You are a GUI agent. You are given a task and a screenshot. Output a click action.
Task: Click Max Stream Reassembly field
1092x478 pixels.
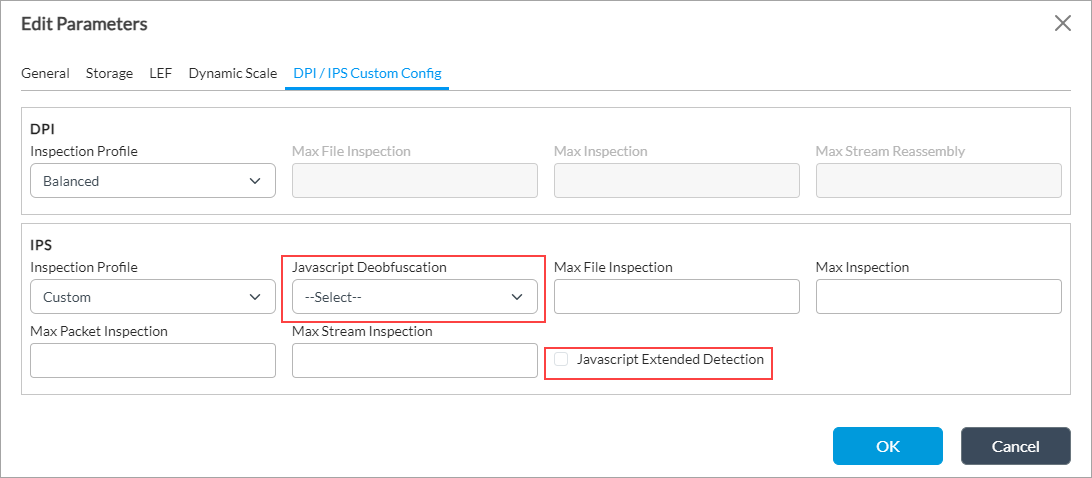938,181
